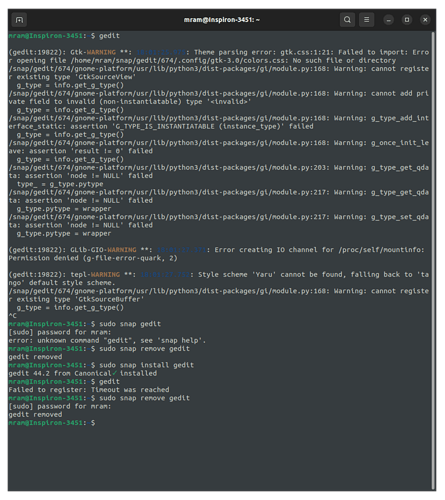The width and height of the screenshot is (445, 500).
Task: Click the title text mram@inspiron-3451: ~
Action: [x=222, y=20]
